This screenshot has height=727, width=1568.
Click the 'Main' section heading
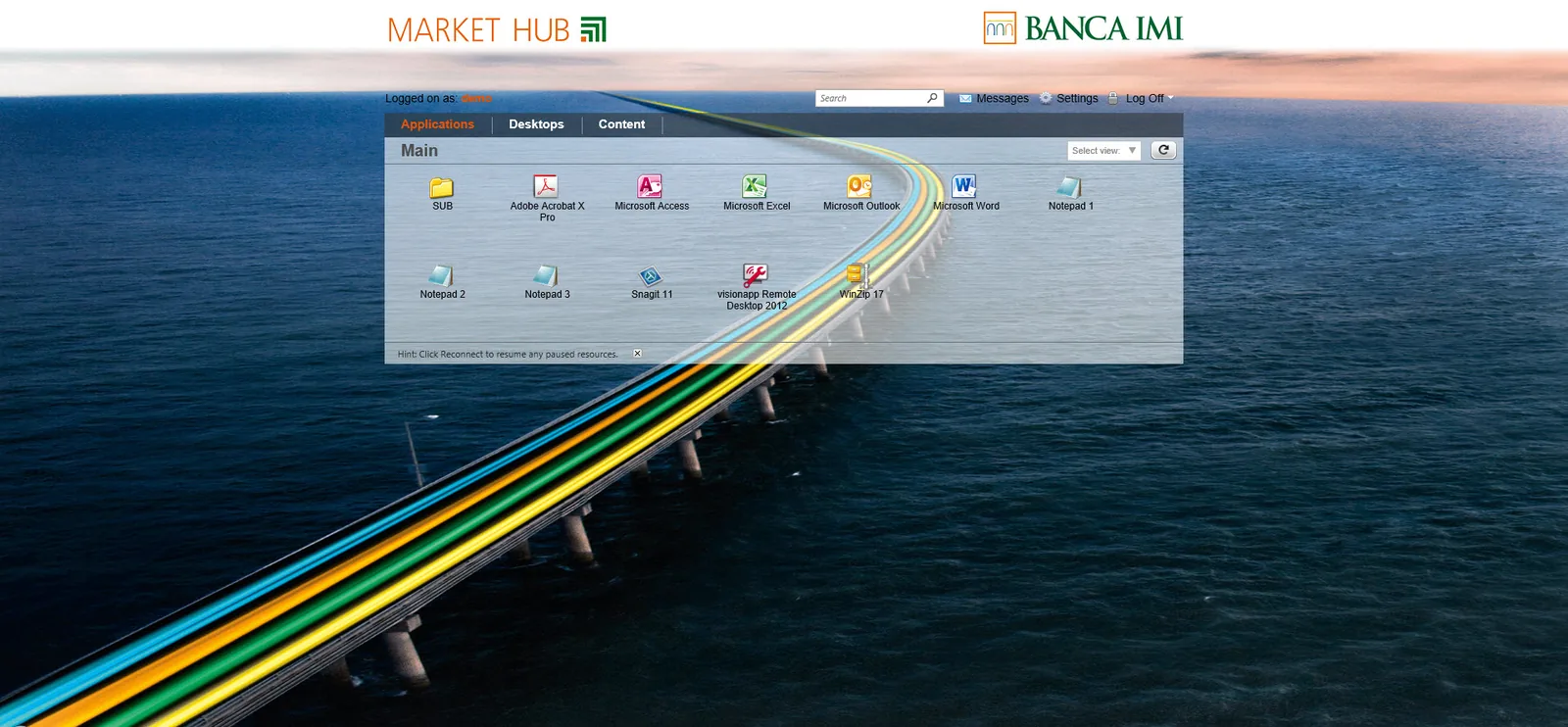(x=419, y=151)
